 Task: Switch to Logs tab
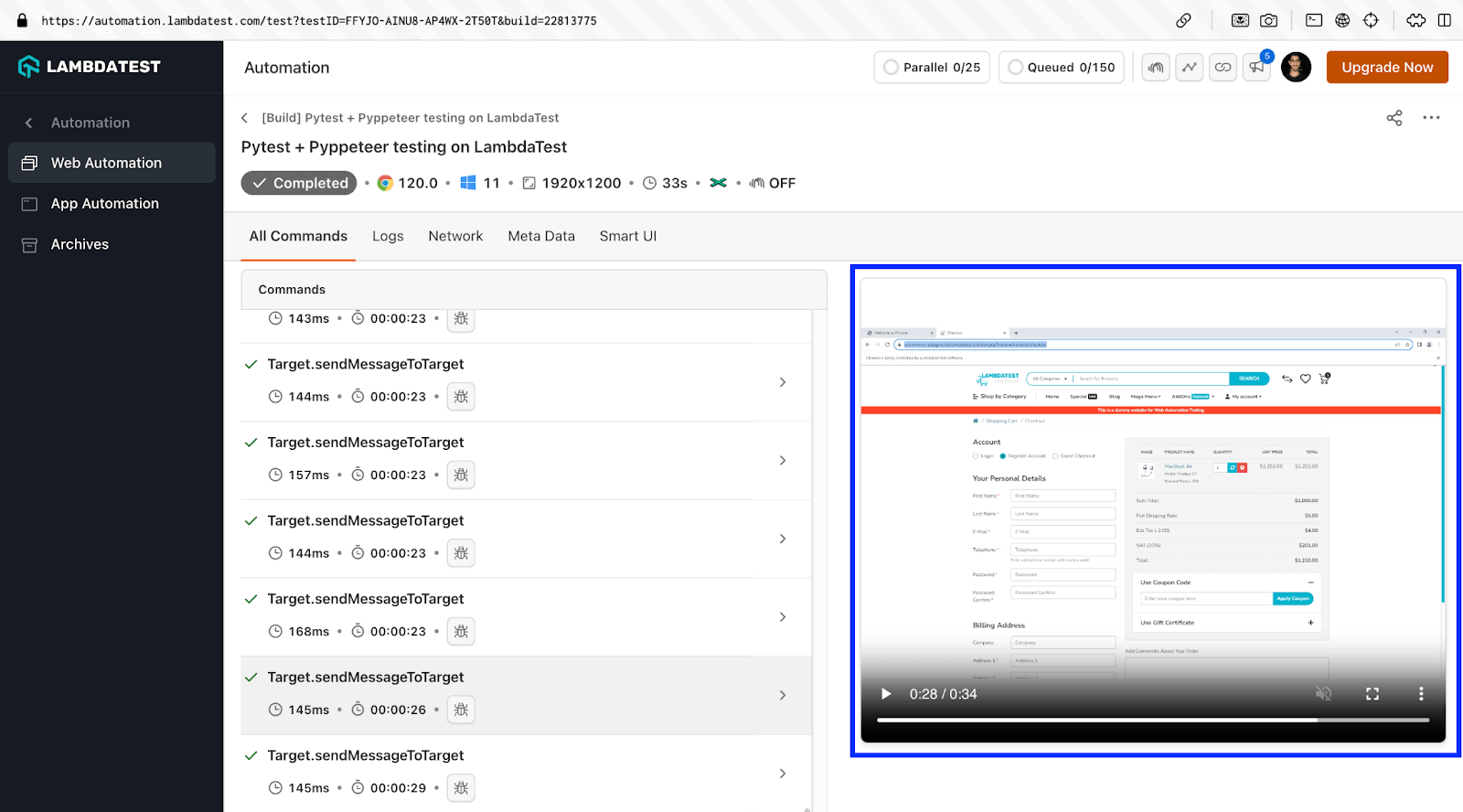pos(388,236)
